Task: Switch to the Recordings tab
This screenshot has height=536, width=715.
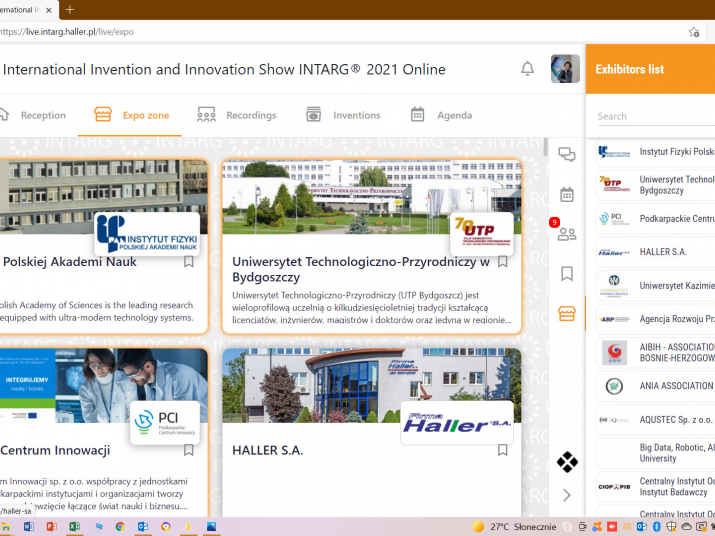Action: (x=237, y=115)
